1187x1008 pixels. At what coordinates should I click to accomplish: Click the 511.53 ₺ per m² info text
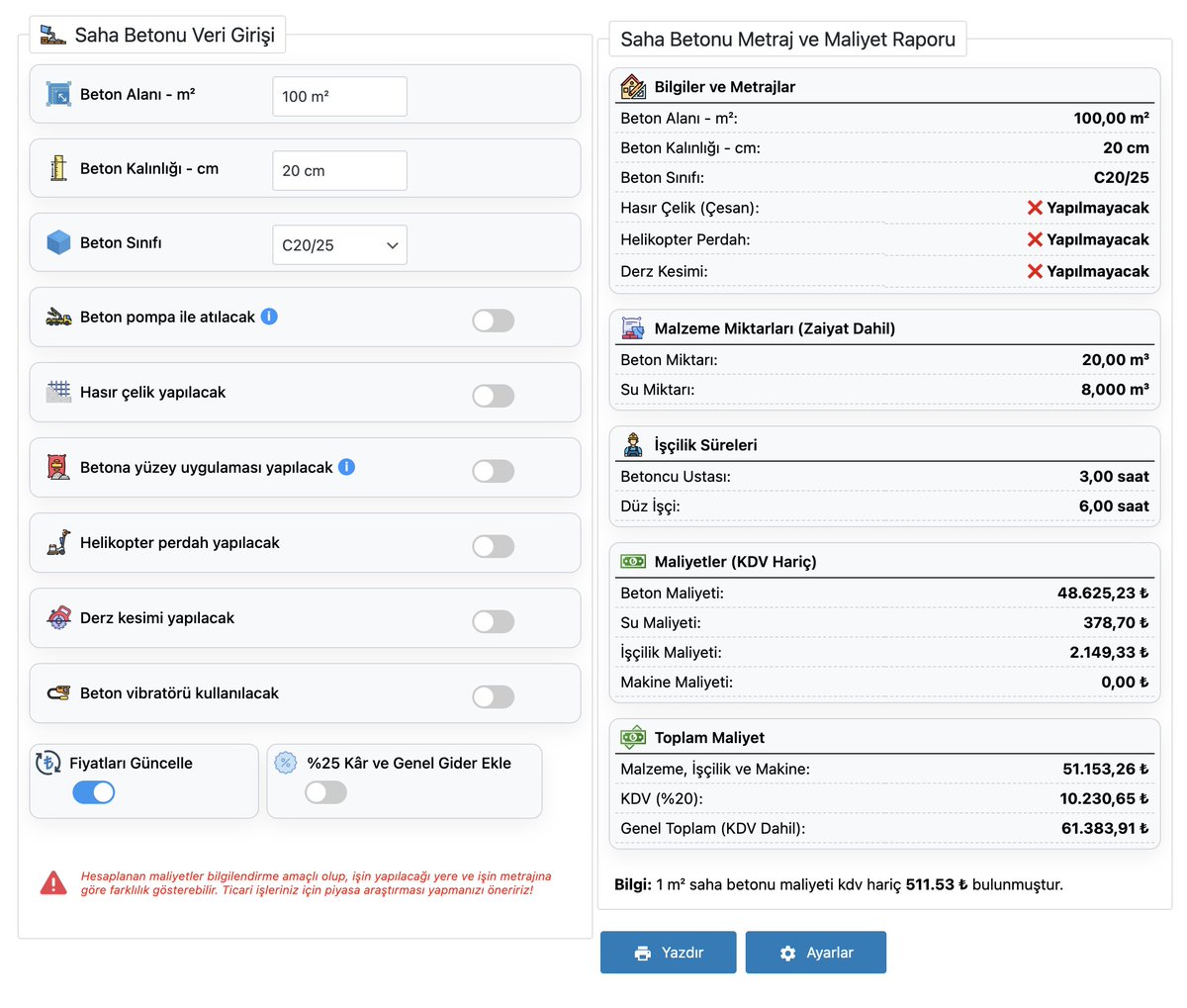[937, 884]
